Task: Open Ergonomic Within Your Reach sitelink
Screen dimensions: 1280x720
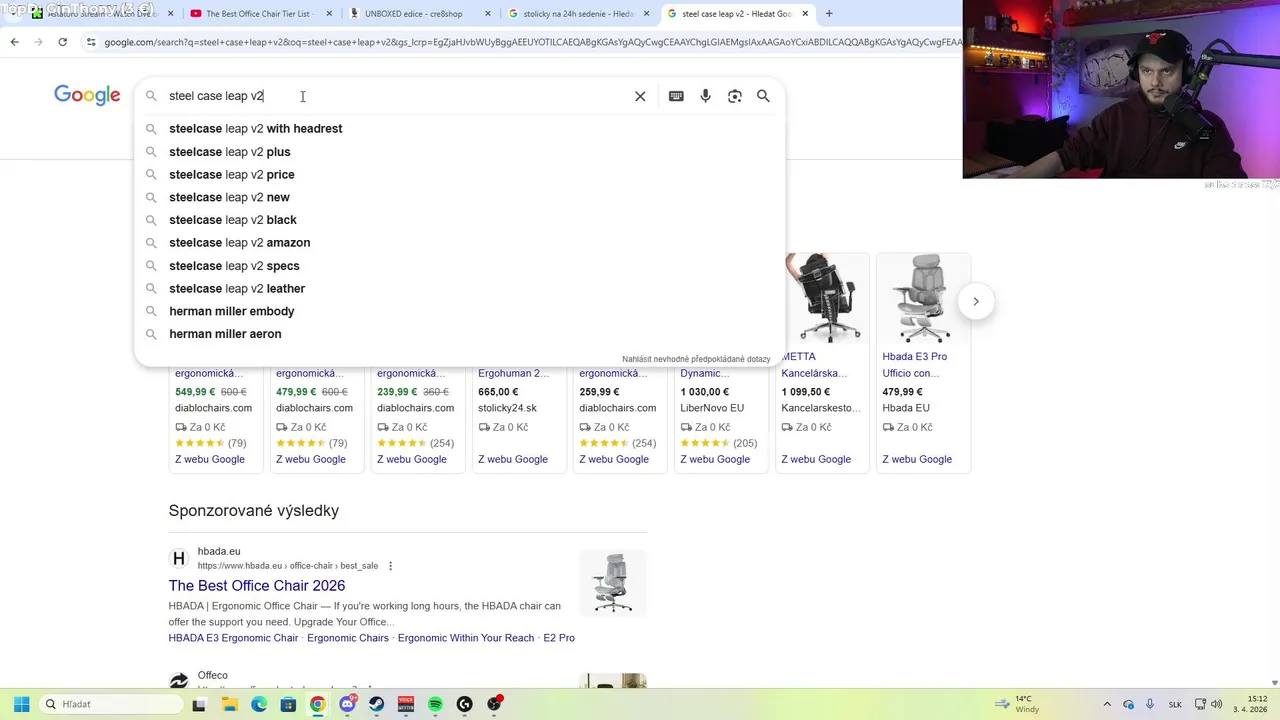Action: [x=466, y=638]
